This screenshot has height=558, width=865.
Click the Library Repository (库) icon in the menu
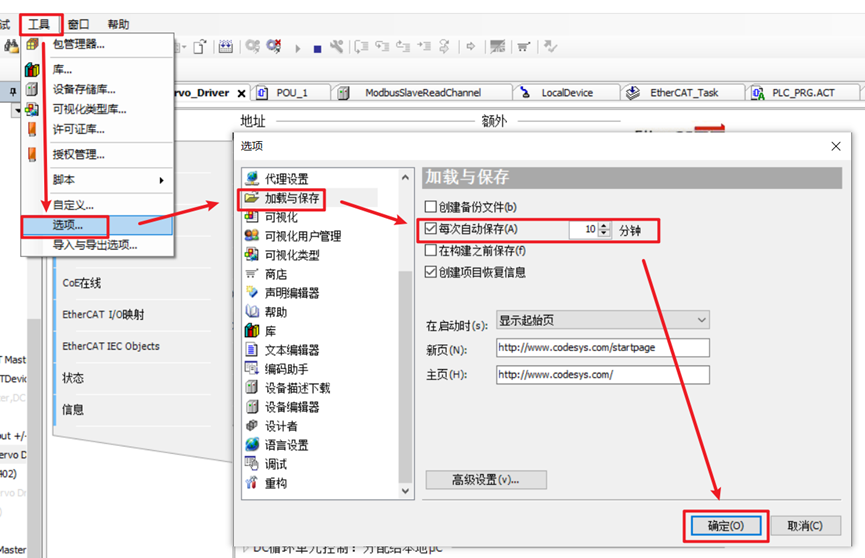tap(33, 70)
